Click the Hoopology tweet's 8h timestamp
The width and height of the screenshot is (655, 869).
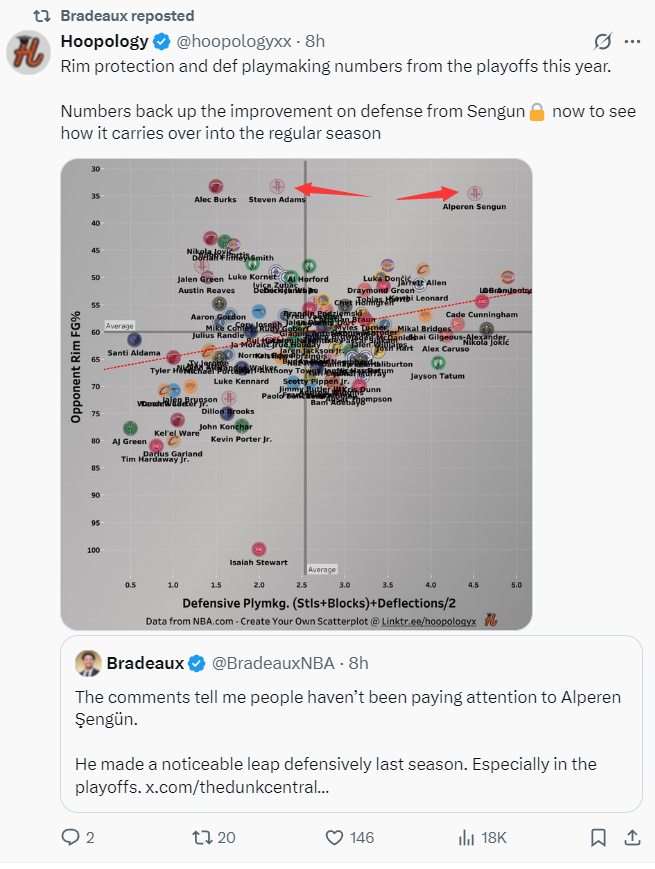pyautogui.click(x=316, y=42)
